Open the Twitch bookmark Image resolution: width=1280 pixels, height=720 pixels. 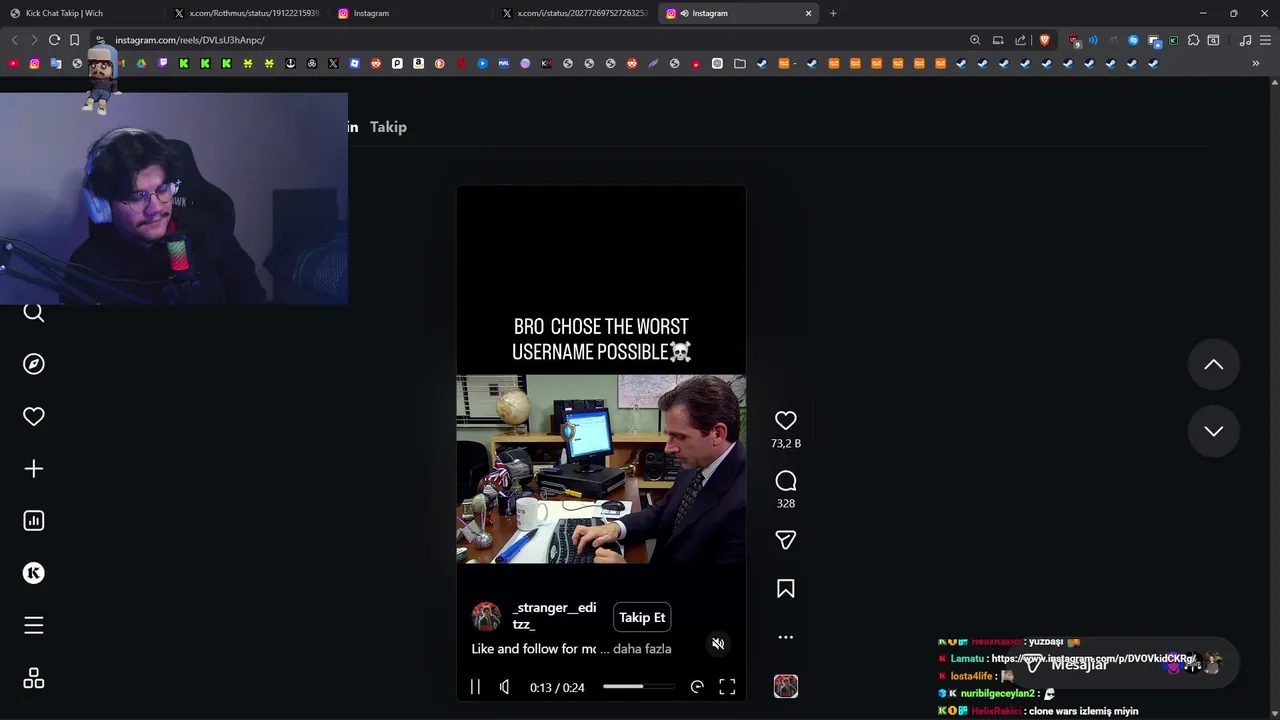(163, 63)
